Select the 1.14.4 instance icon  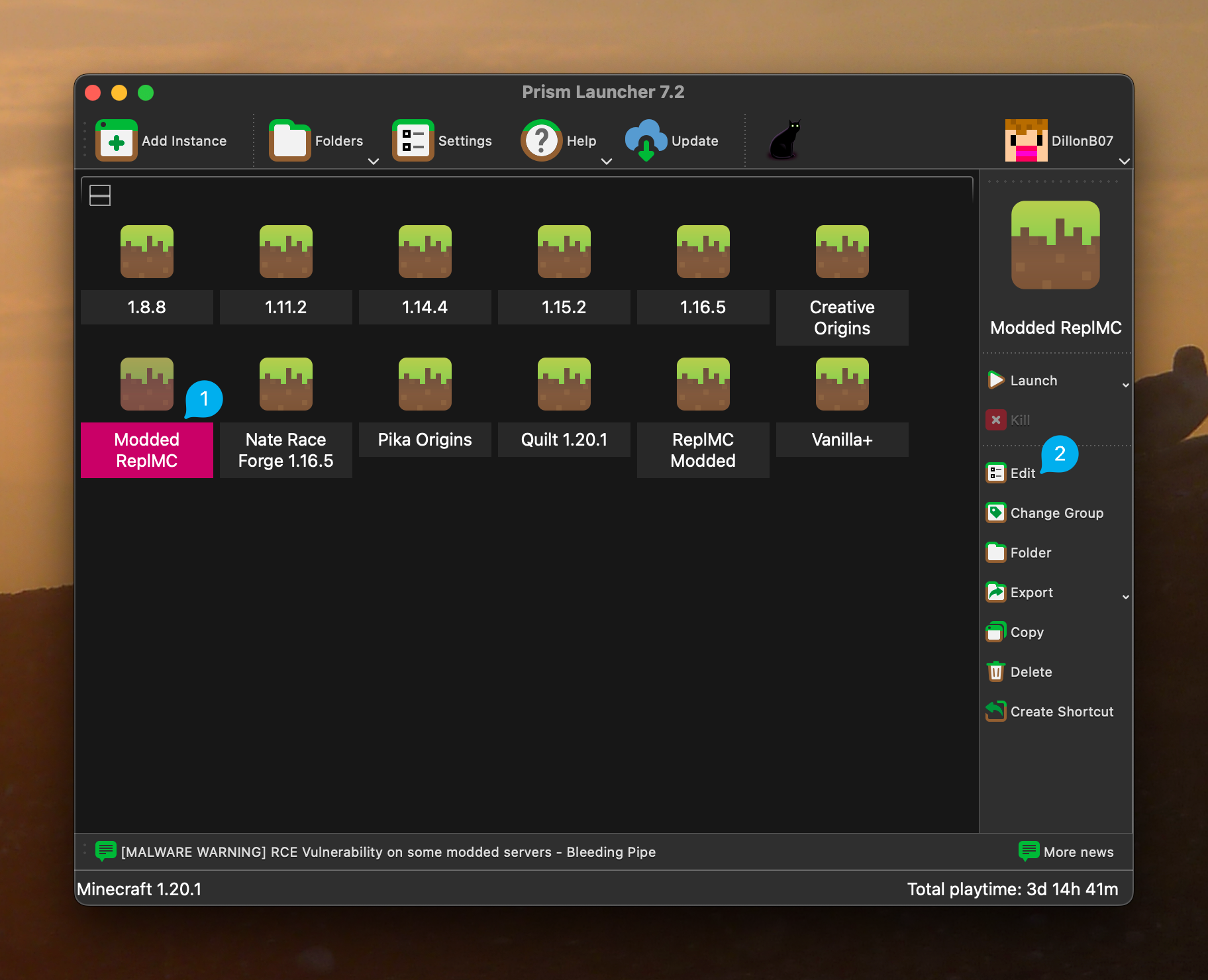click(x=425, y=252)
